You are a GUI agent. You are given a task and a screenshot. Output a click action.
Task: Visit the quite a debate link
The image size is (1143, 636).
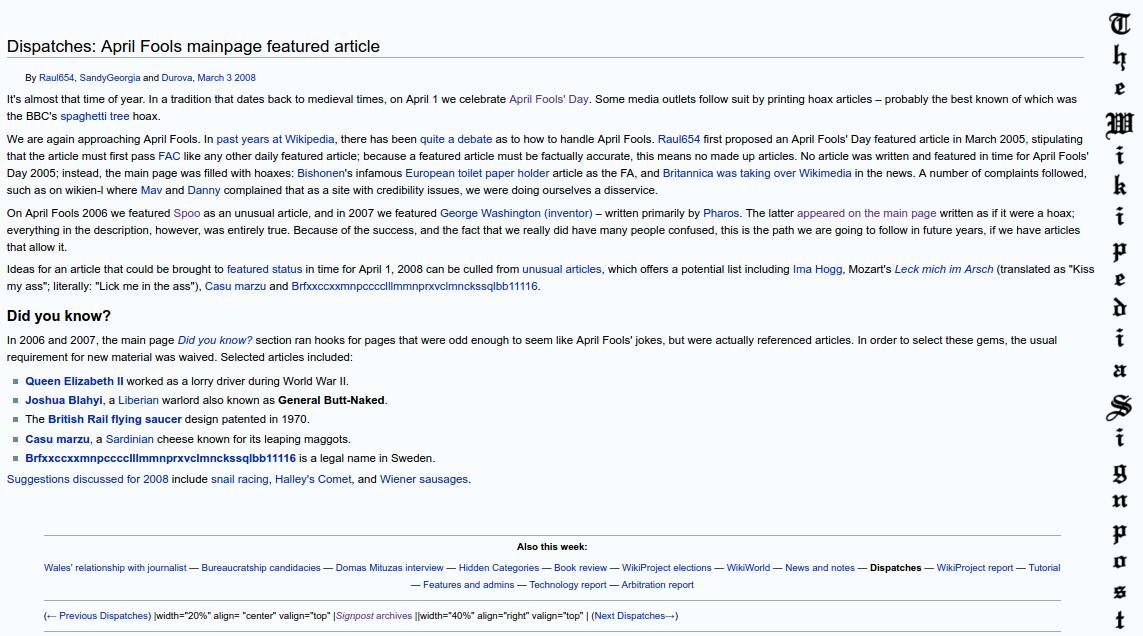pos(456,139)
